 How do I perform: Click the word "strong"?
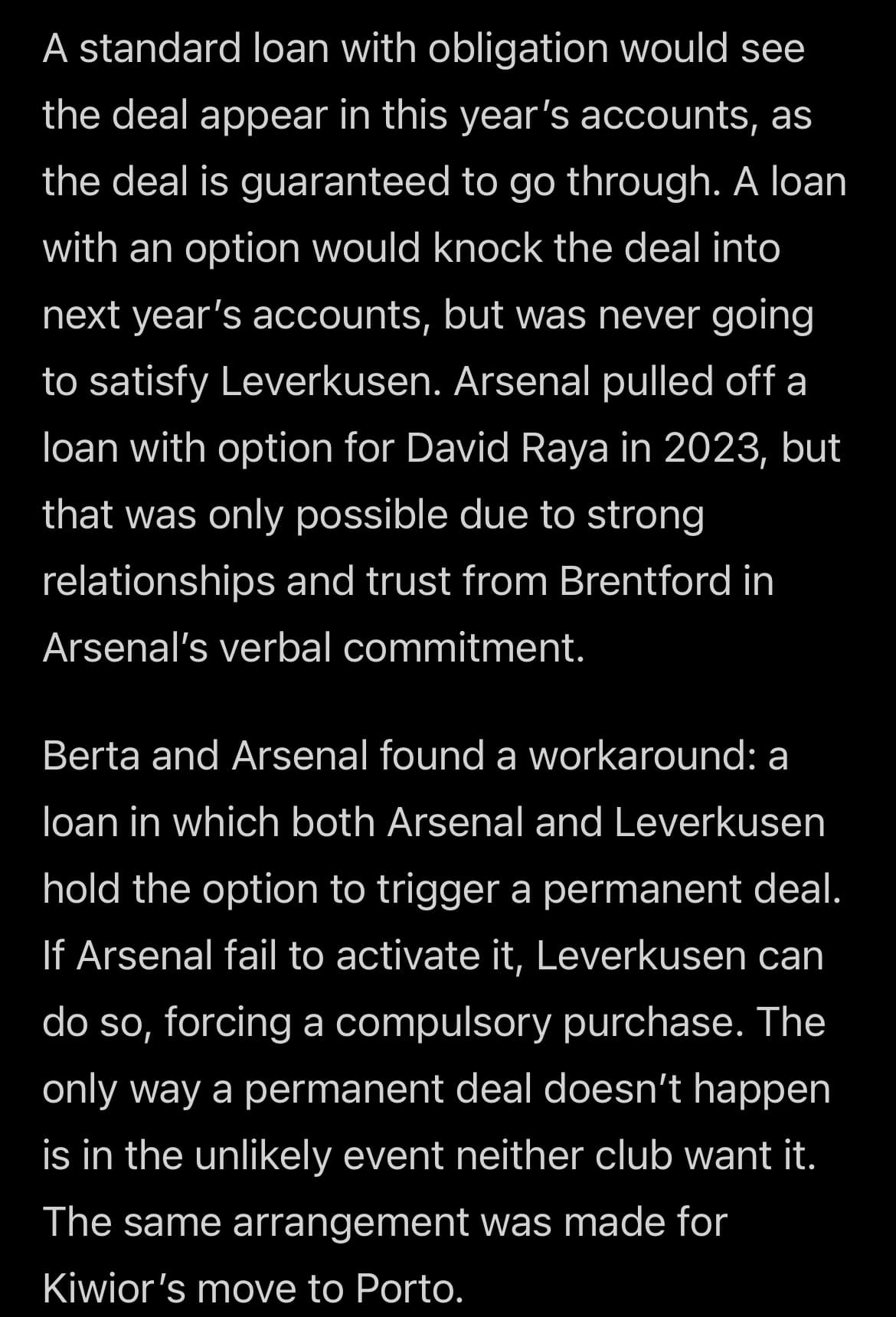[x=645, y=515]
